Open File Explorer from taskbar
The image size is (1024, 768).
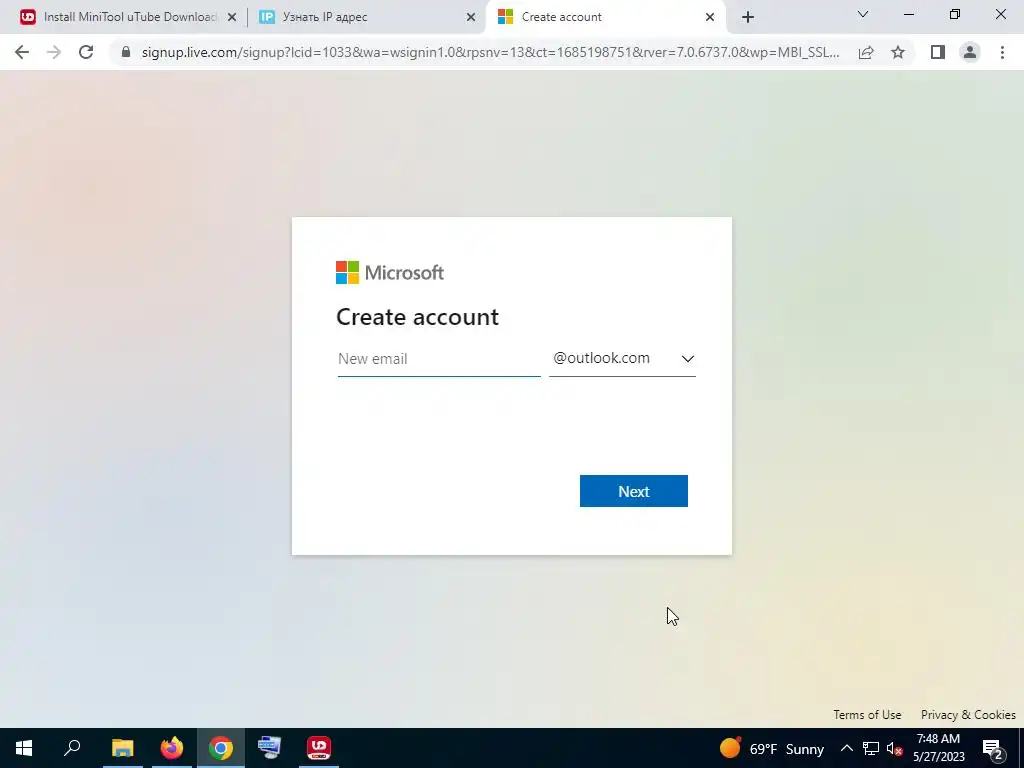coord(122,748)
